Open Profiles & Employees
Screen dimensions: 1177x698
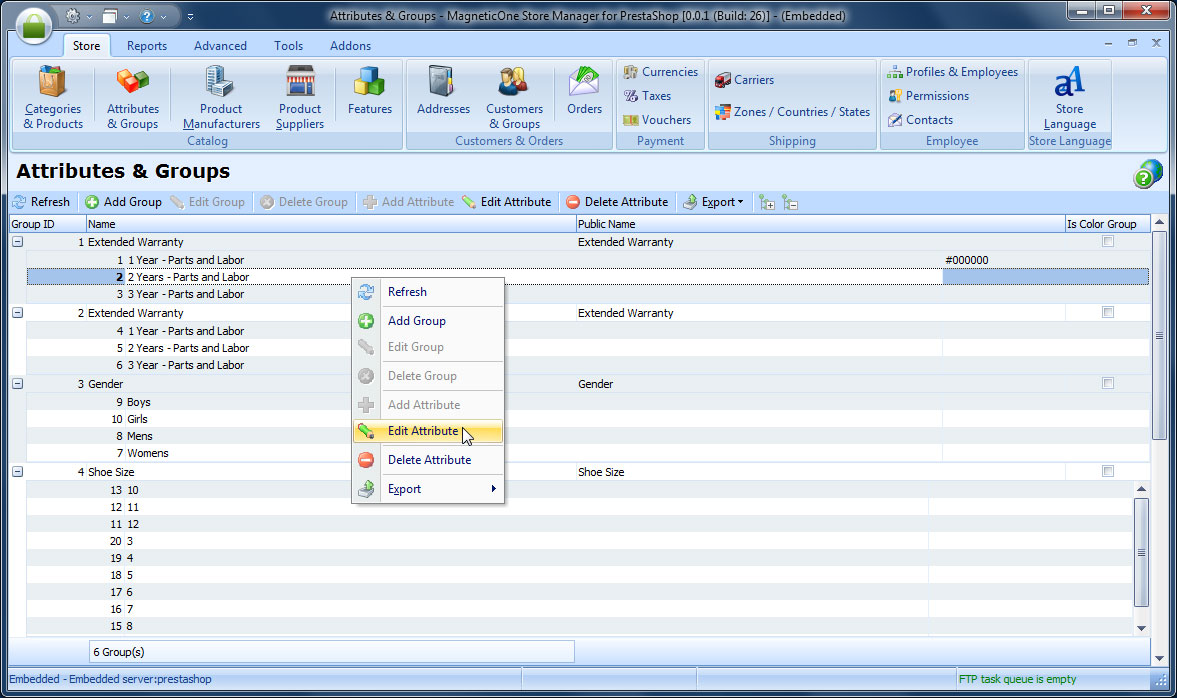tap(953, 72)
